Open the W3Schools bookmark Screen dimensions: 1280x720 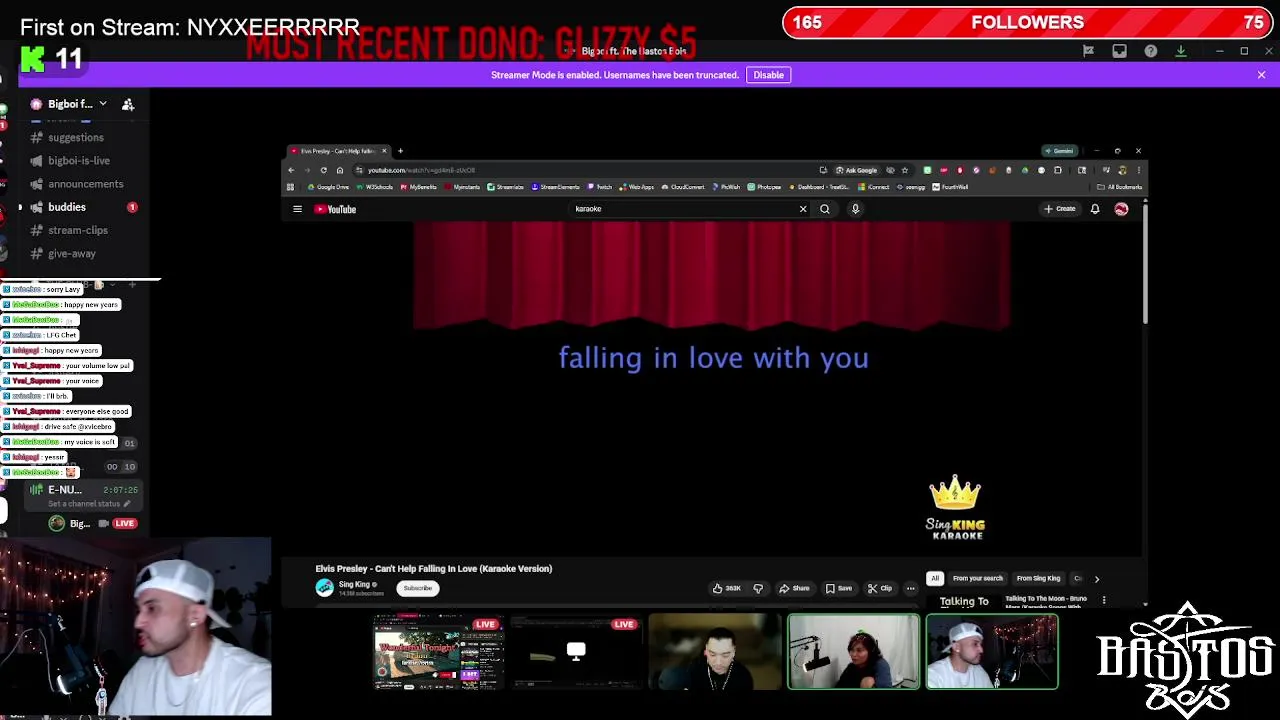tap(375, 187)
